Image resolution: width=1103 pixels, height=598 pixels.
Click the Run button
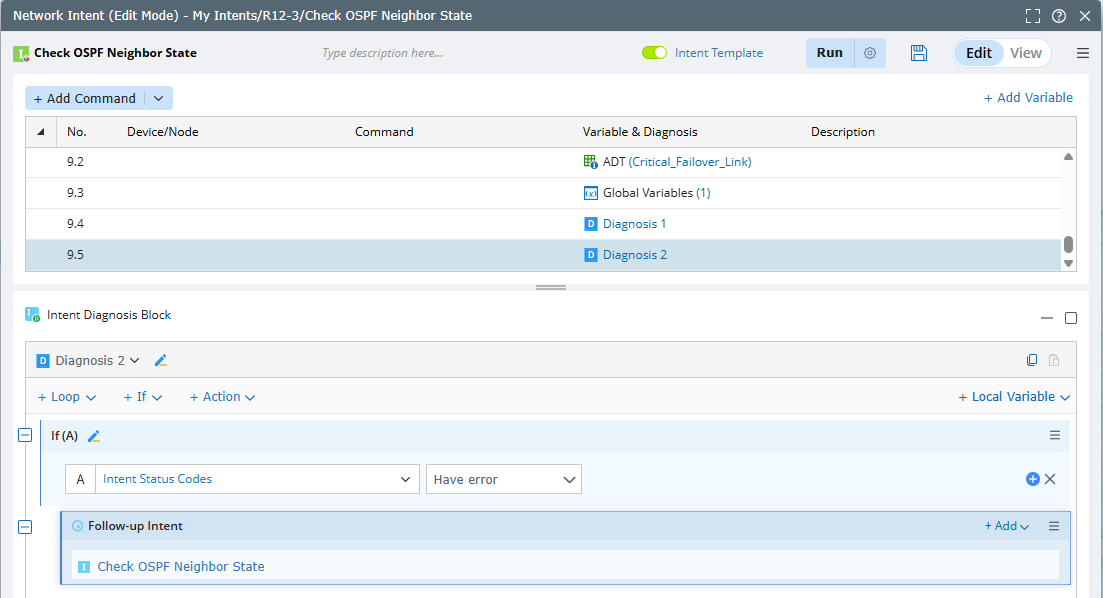point(830,53)
